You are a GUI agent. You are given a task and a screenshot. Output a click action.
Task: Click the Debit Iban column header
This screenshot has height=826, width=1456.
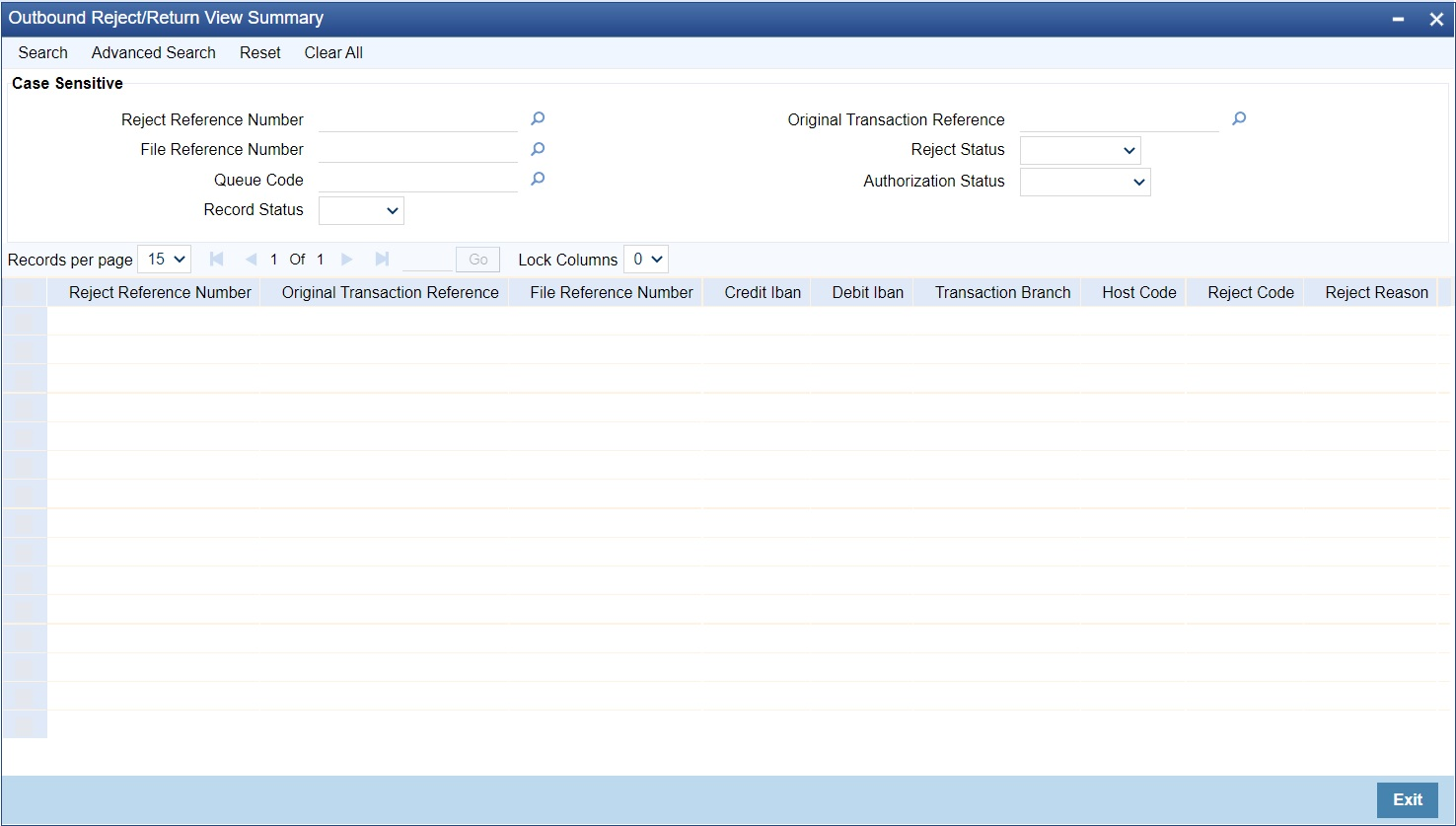(x=868, y=292)
